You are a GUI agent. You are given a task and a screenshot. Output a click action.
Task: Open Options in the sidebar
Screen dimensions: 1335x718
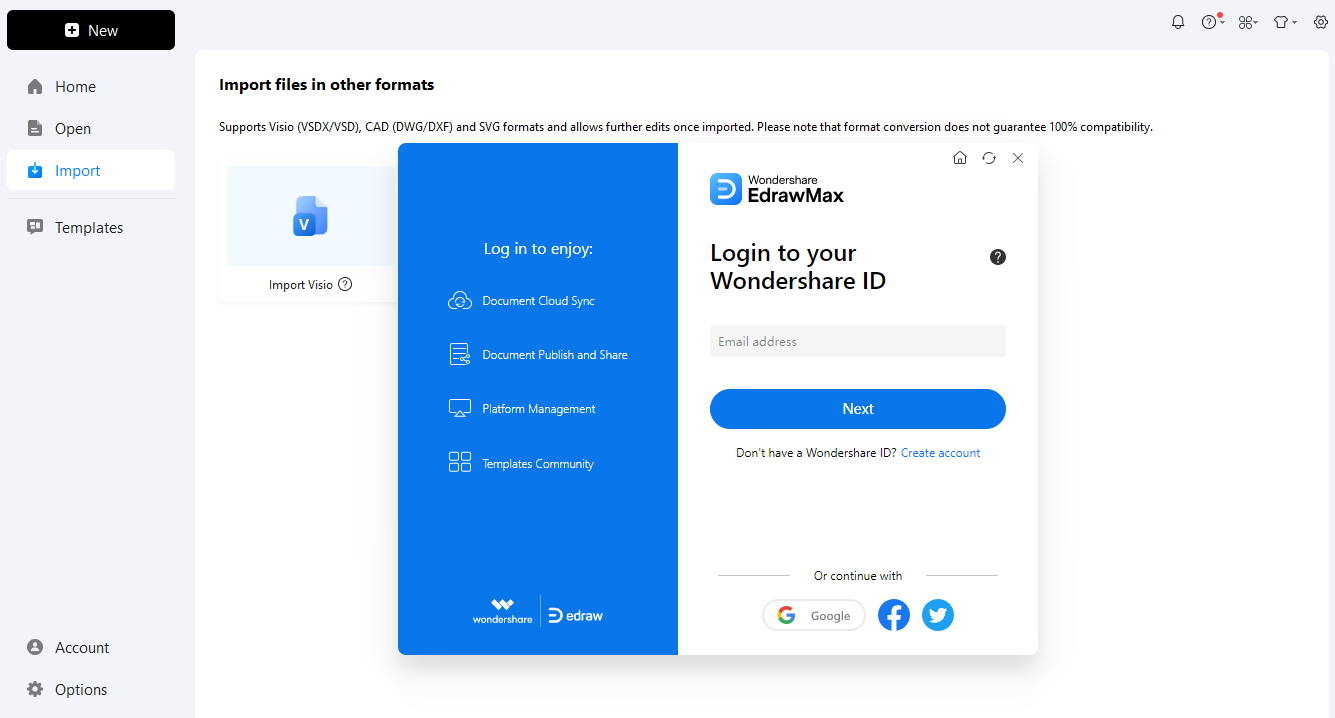coord(91,690)
